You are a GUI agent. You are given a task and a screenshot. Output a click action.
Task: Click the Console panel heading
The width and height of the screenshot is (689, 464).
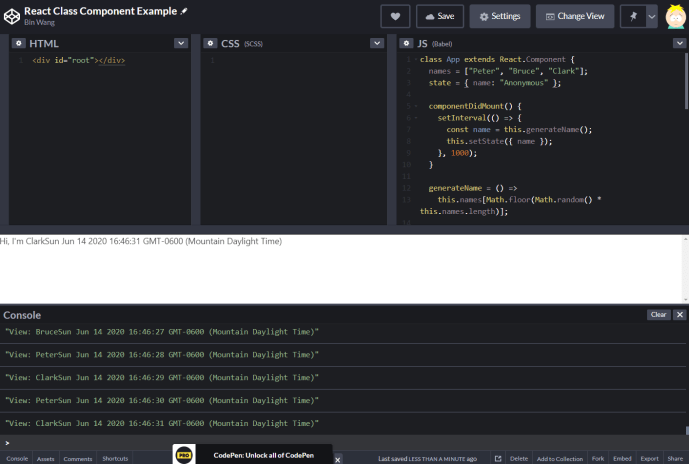(x=22, y=315)
